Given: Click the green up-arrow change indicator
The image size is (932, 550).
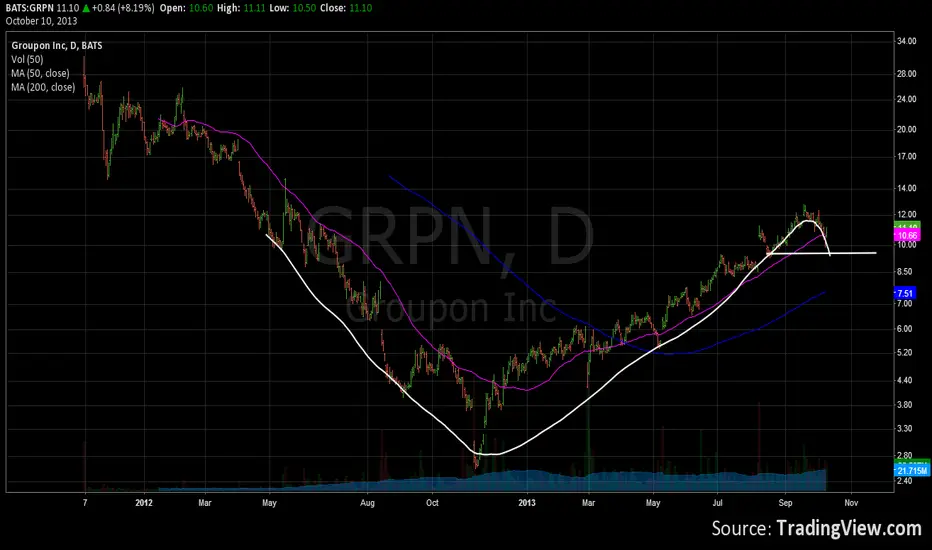Looking at the screenshot, I should pyautogui.click(x=86, y=8).
